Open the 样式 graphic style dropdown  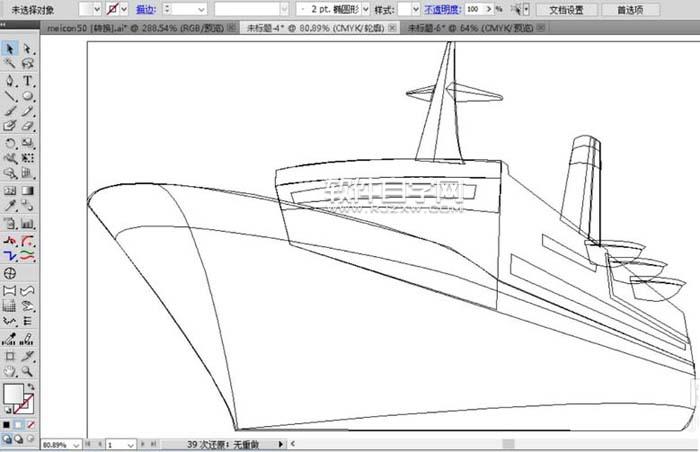416,9
